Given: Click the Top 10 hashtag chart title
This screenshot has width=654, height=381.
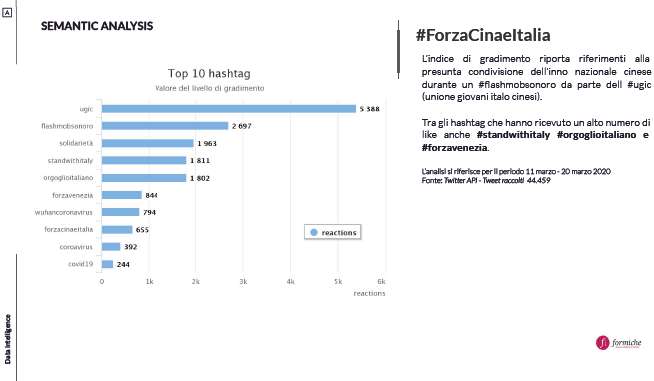Looking at the screenshot, I should pos(209,73).
